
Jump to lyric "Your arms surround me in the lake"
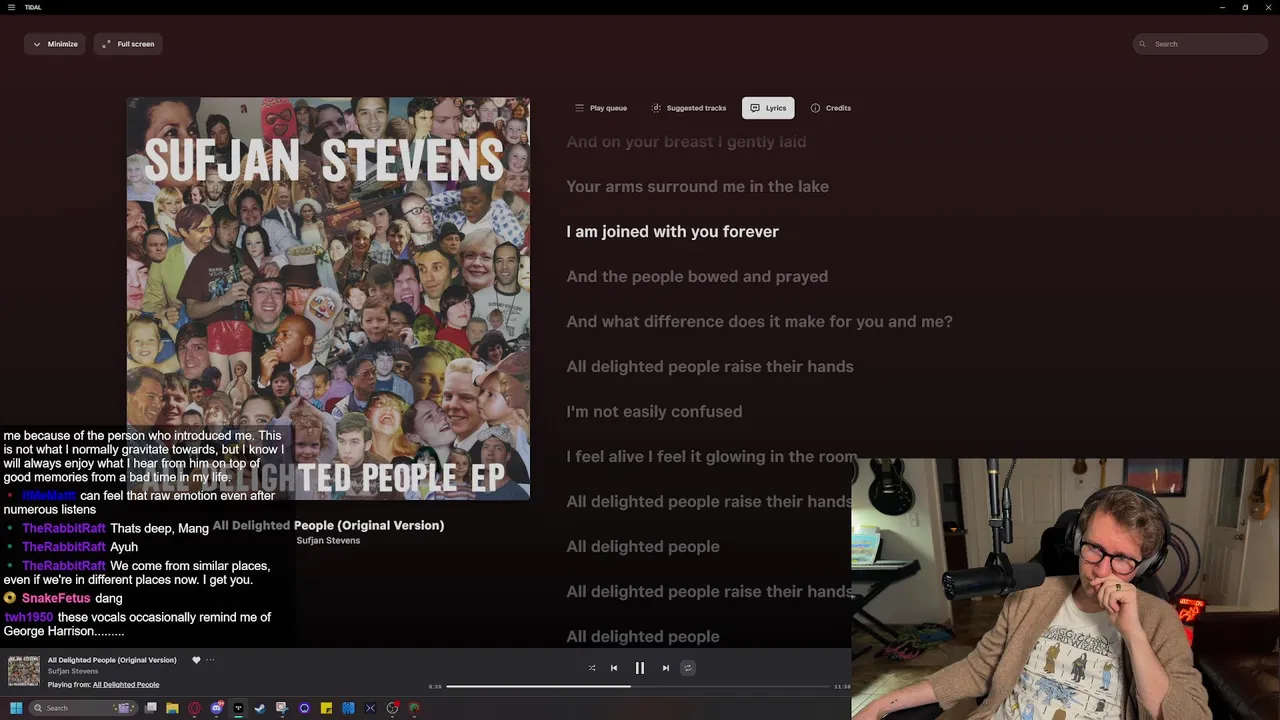coord(697,187)
